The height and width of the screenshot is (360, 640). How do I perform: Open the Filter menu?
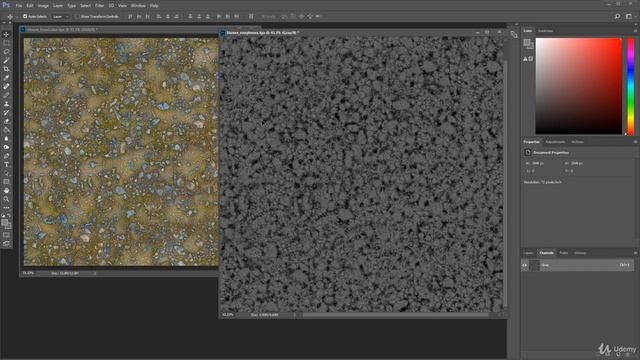click(x=99, y=6)
